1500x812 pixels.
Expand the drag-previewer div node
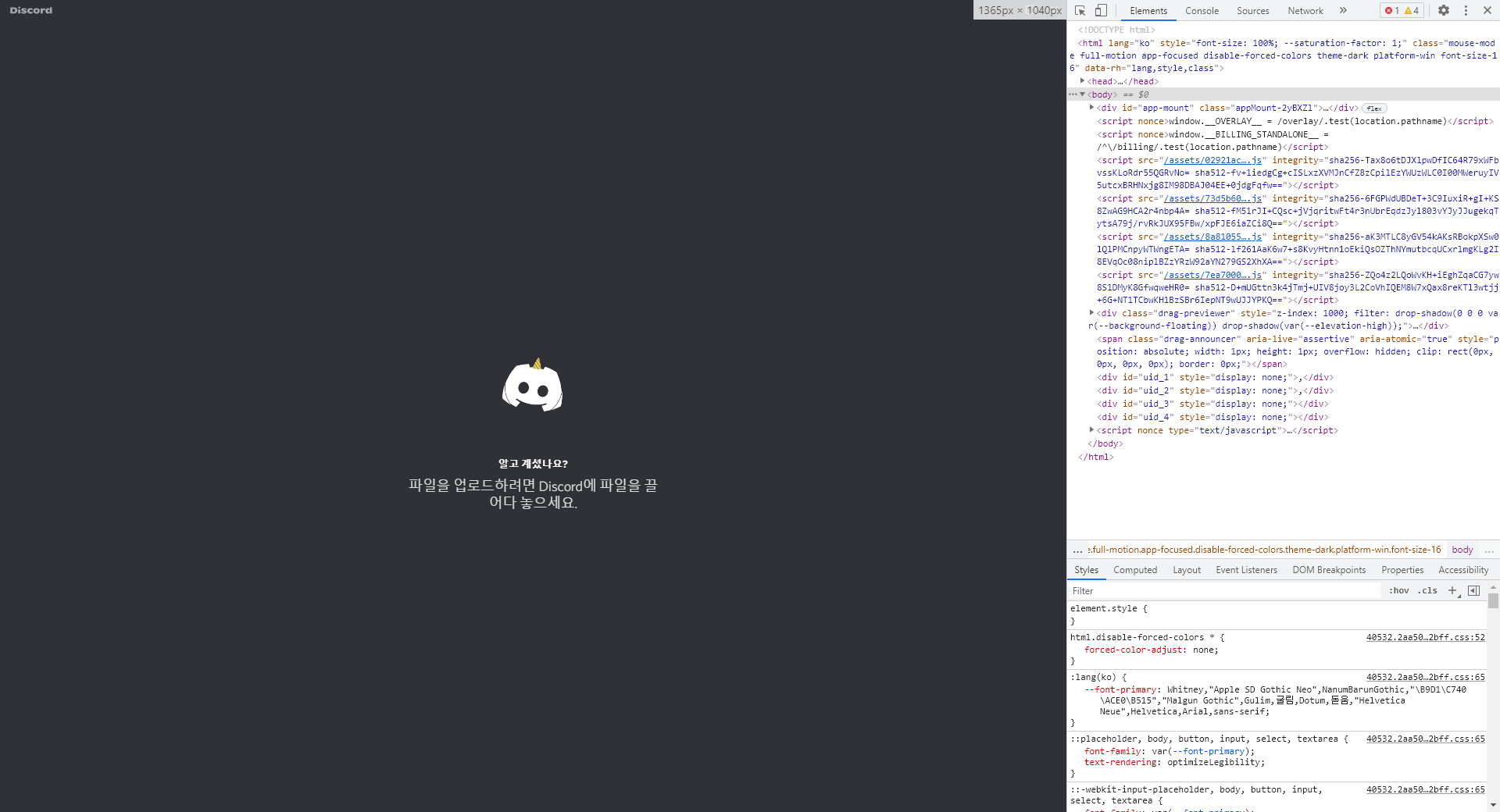tap(1091, 313)
